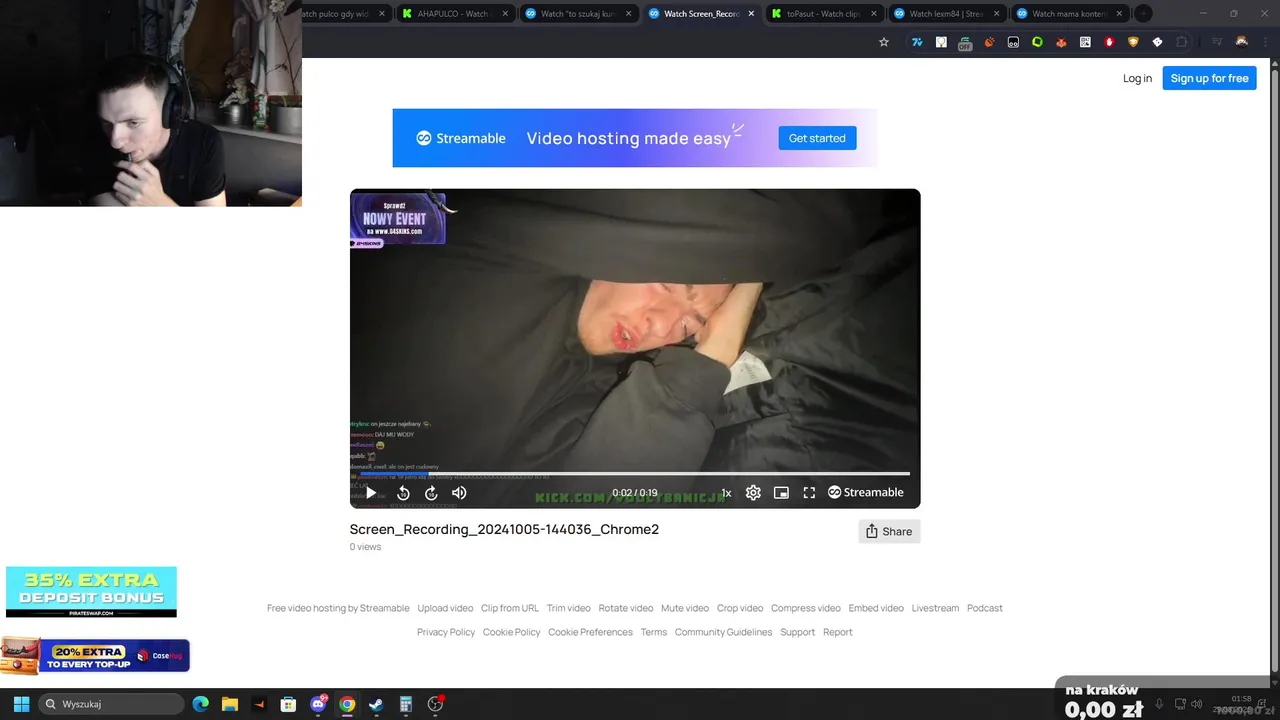Click the Streamable logo in the player
The width and height of the screenshot is (1280, 720).
865,492
